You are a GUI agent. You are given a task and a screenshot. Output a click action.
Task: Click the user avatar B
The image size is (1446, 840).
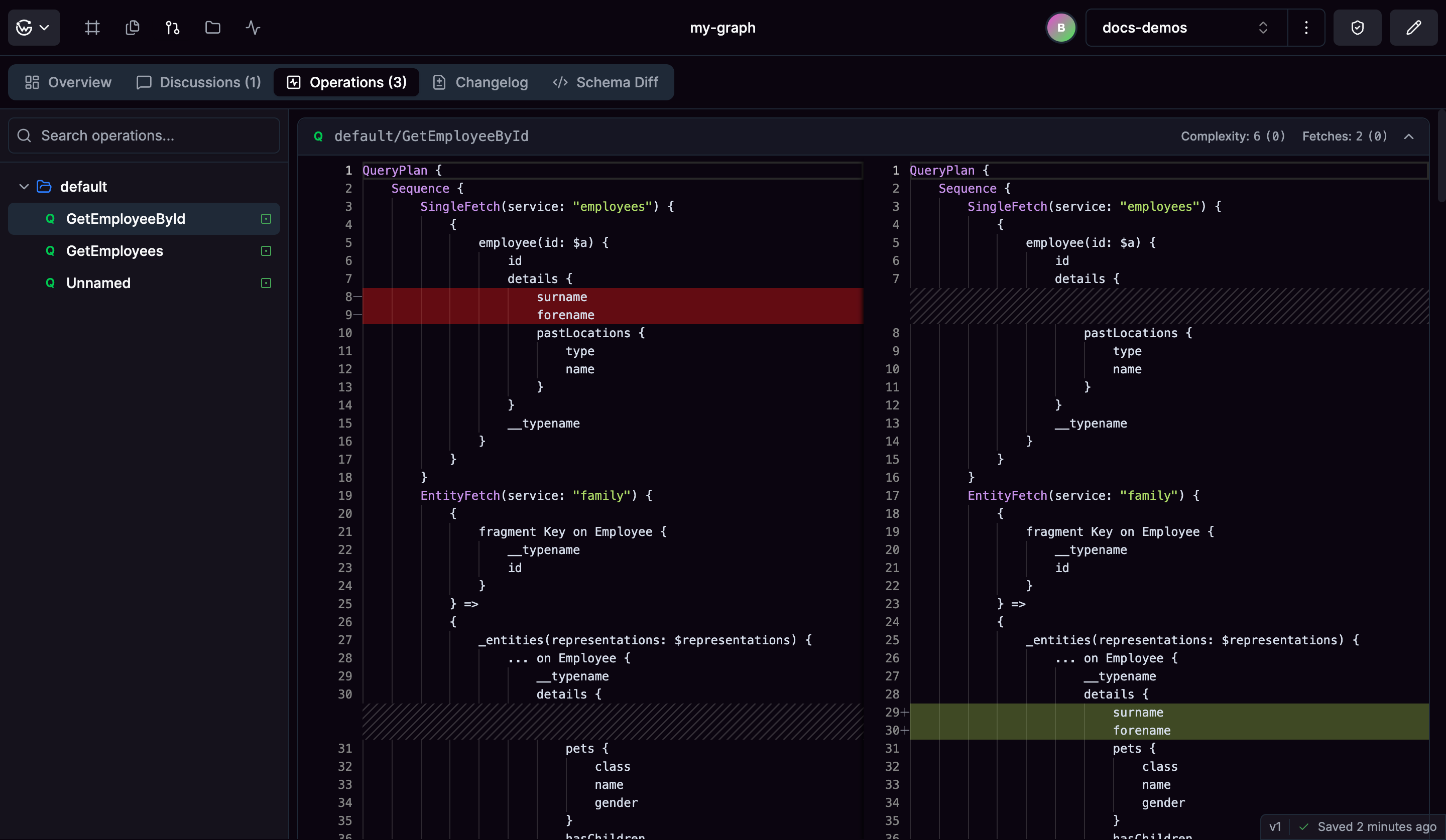click(x=1061, y=28)
